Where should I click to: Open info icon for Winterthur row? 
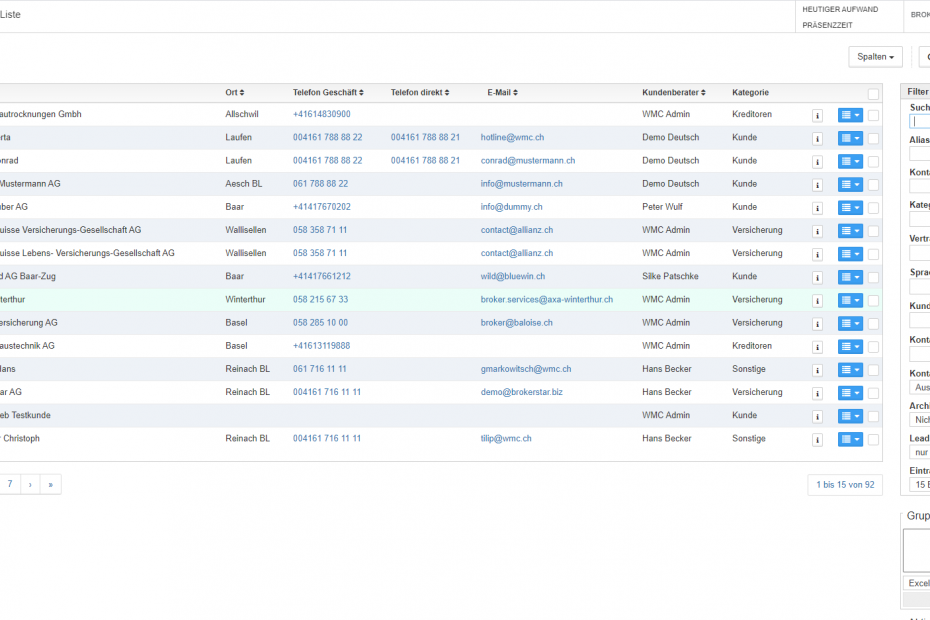(x=817, y=301)
